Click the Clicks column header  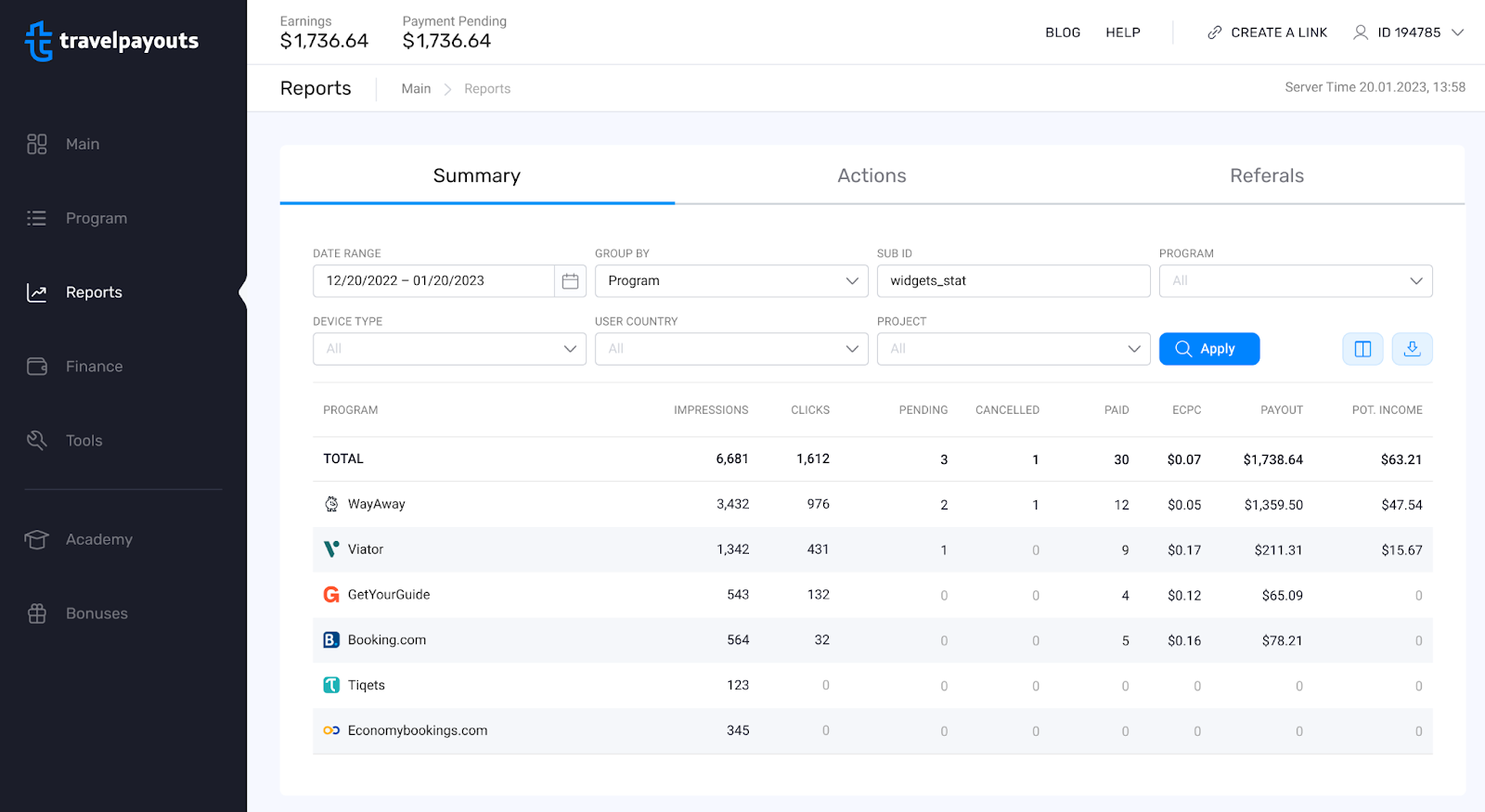(810, 410)
